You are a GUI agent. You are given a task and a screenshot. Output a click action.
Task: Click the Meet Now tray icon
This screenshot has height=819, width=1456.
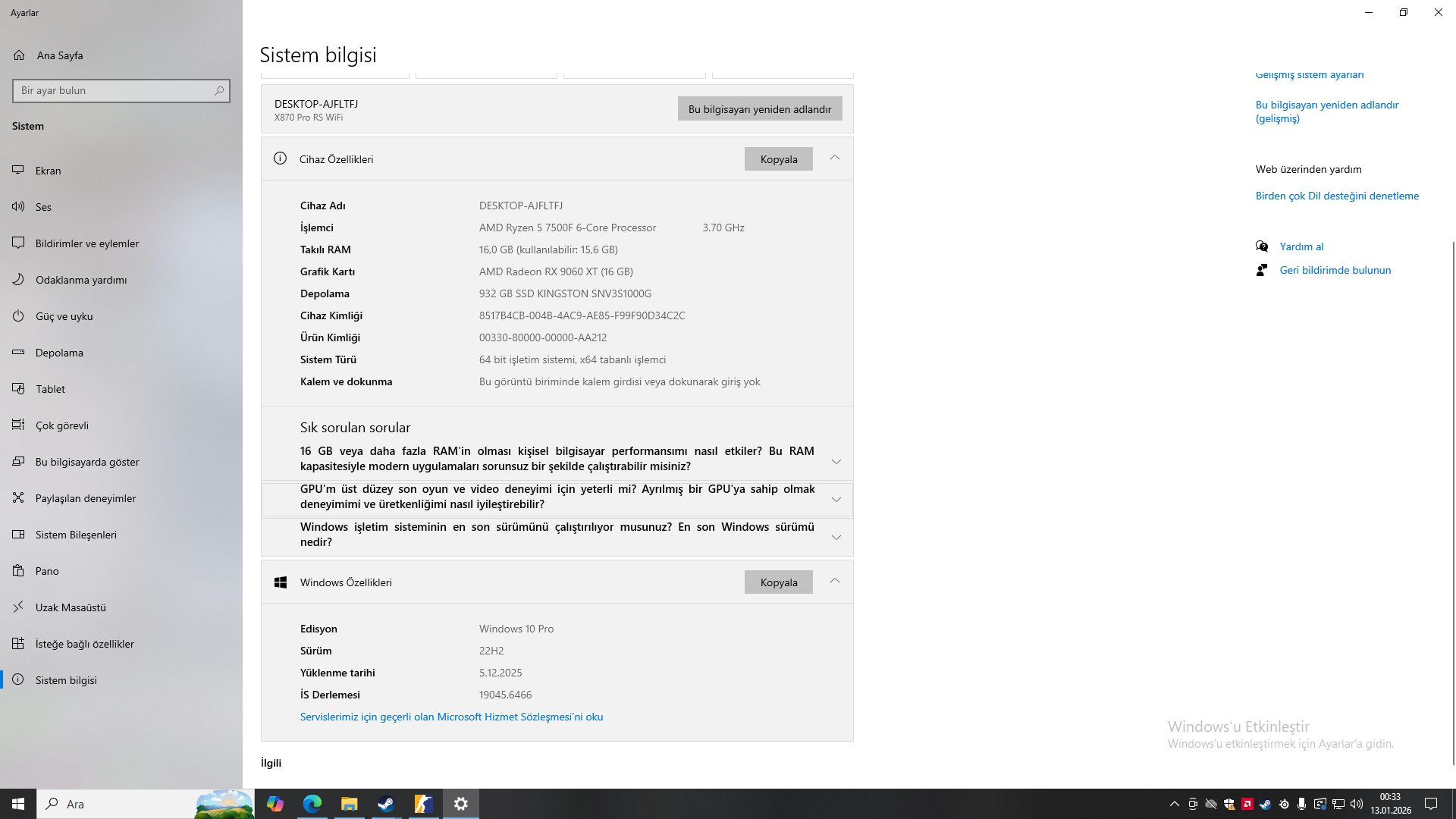[x=1193, y=804]
